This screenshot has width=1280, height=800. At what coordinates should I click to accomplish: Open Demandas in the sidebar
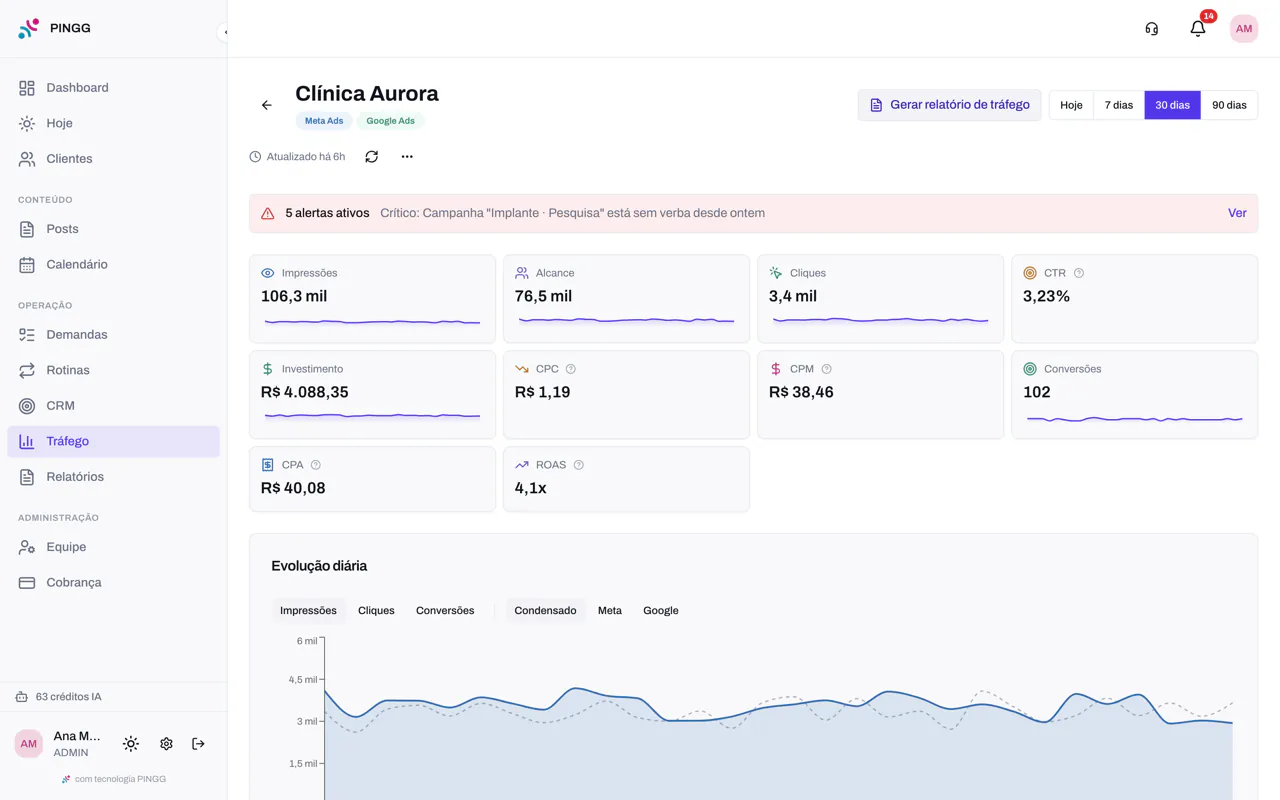point(114,335)
